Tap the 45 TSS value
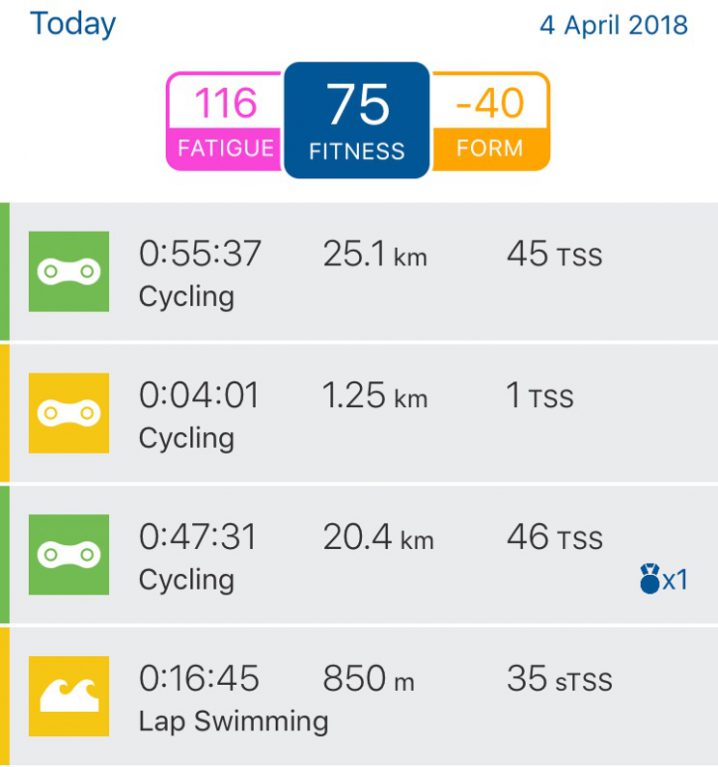718x767 pixels. (x=554, y=255)
